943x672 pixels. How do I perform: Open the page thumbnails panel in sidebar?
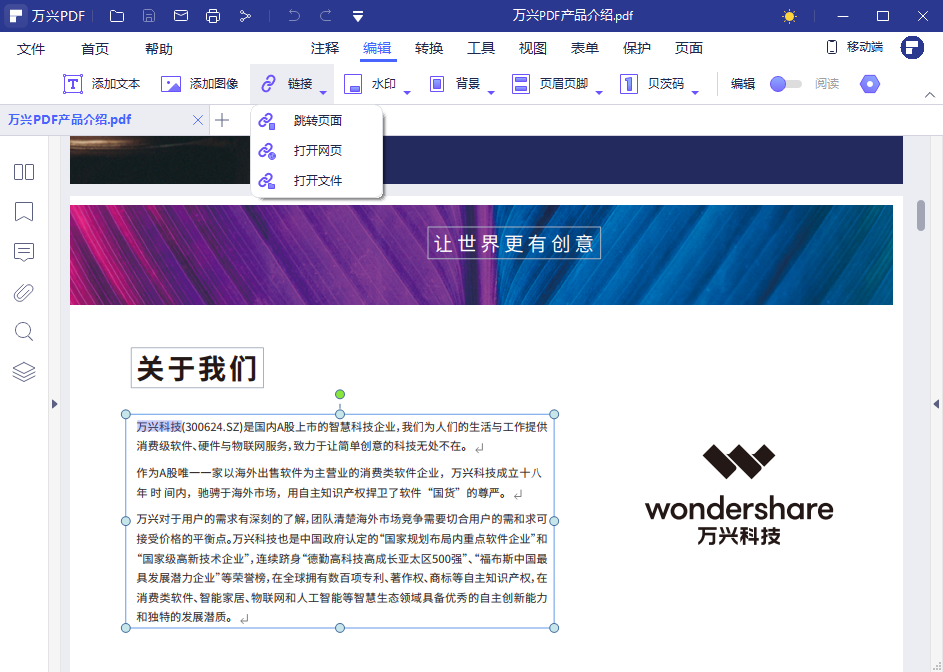click(x=24, y=172)
